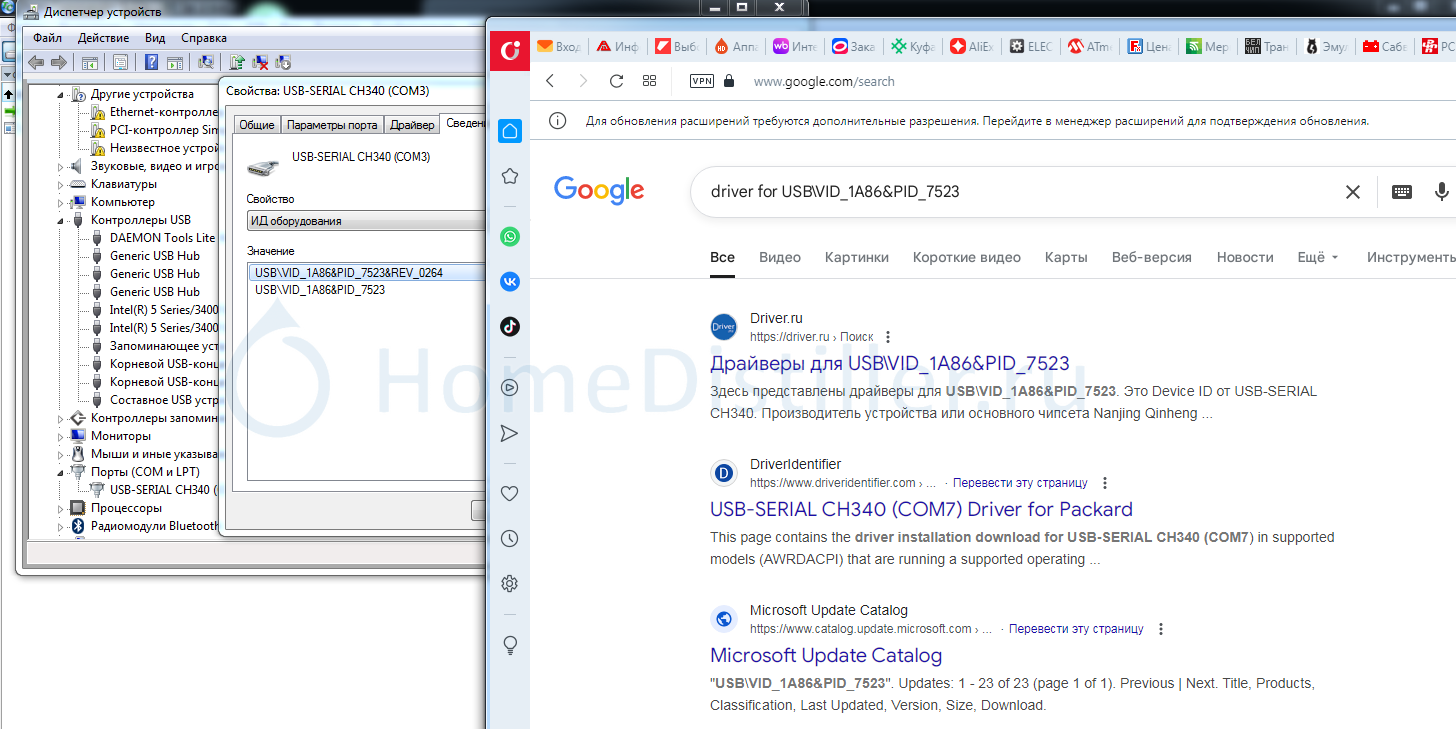Reload the Google search page

tap(616, 81)
